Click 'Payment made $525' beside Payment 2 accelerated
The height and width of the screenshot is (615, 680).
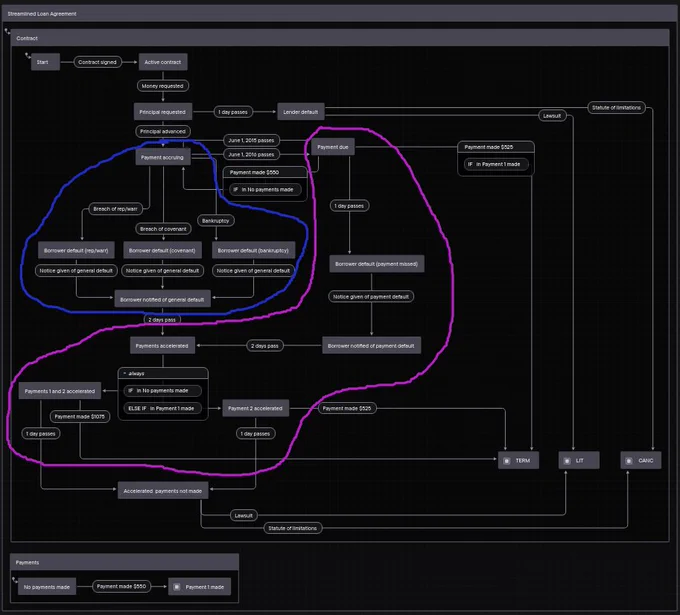(x=347, y=408)
